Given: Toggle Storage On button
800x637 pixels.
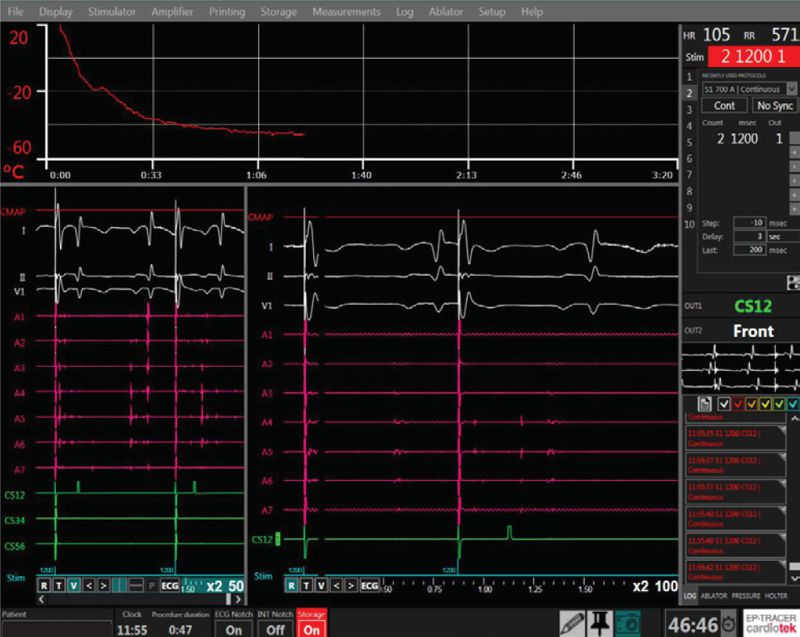Looking at the screenshot, I should [311, 629].
